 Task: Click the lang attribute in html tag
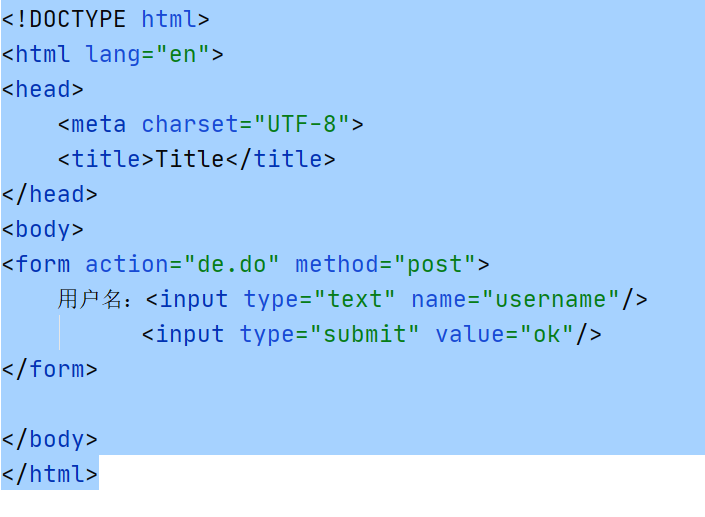tap(112, 55)
